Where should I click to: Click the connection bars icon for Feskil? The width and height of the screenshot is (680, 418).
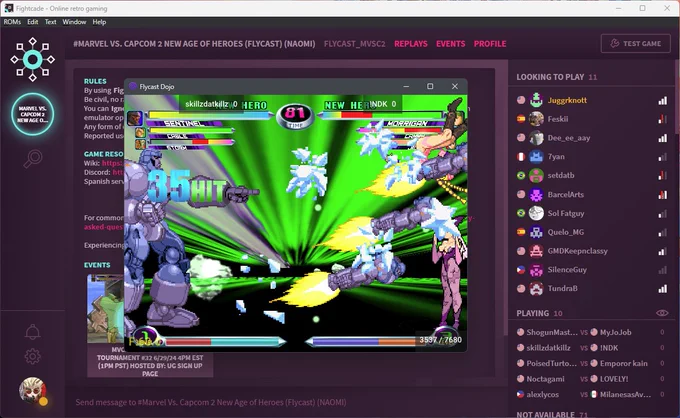(663, 119)
